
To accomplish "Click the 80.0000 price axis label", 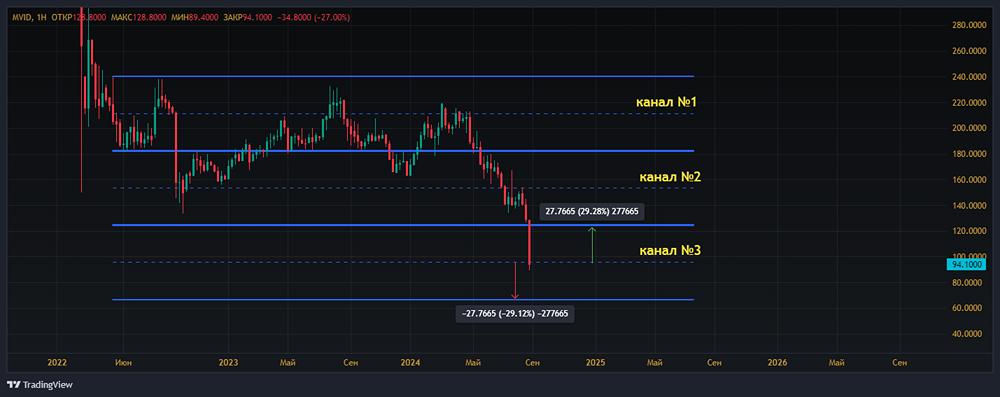I will [x=967, y=282].
